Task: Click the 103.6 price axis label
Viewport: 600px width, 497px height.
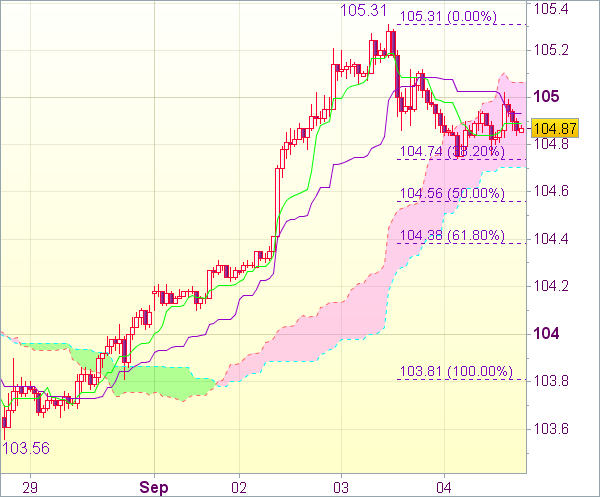Action: tap(551, 429)
